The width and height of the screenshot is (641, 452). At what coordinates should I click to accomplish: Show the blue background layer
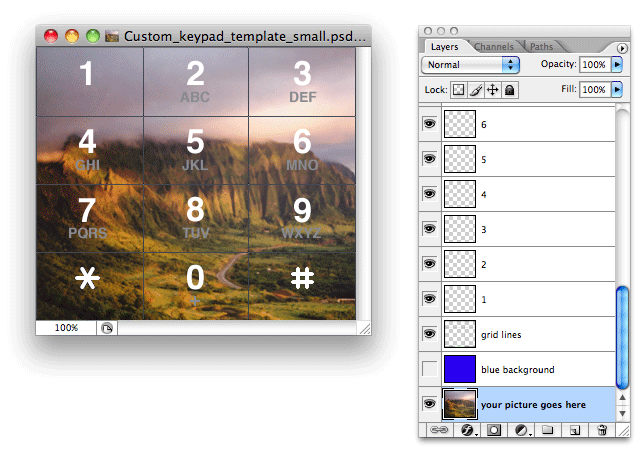click(x=430, y=369)
